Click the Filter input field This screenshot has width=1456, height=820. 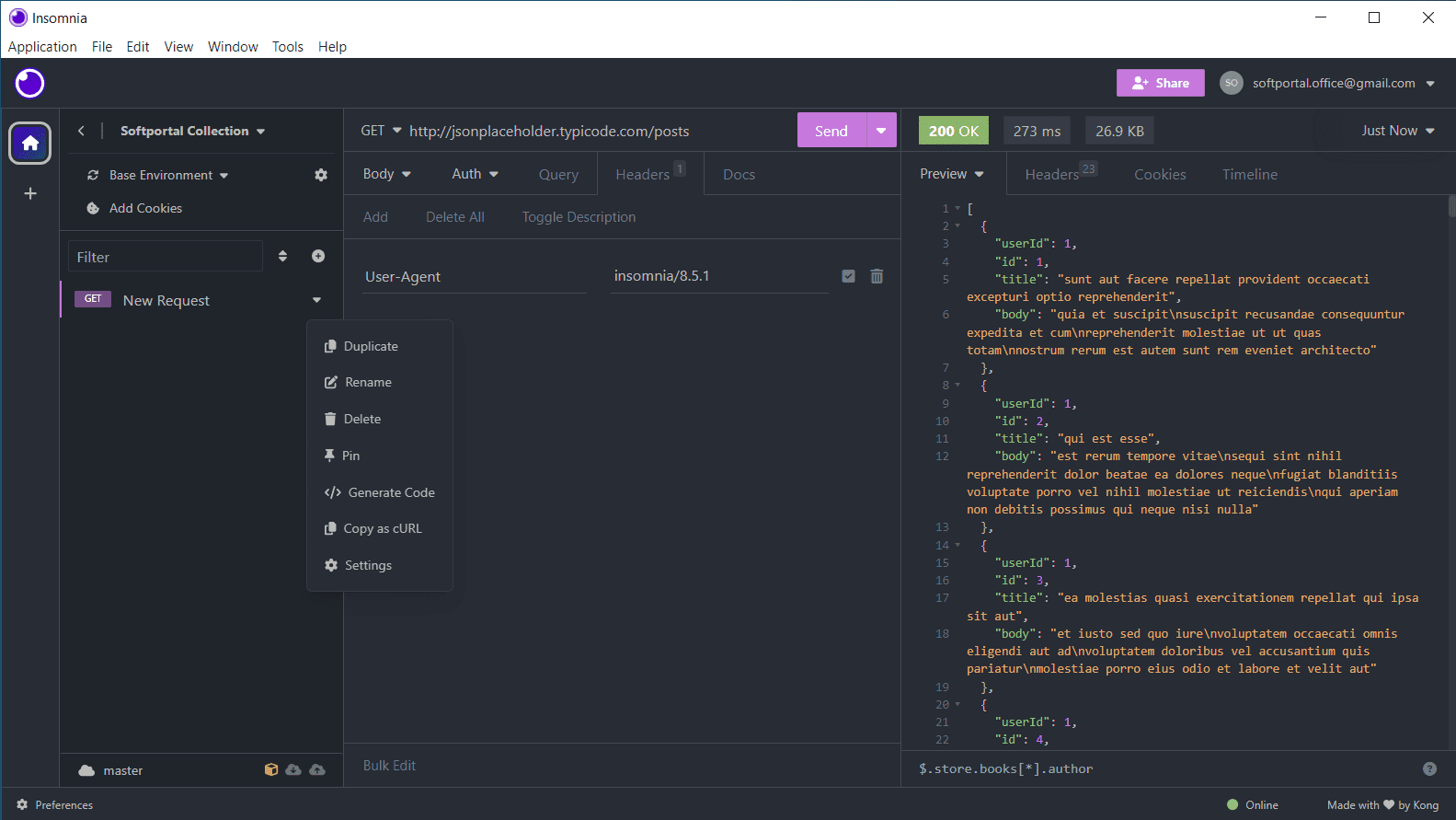(x=166, y=257)
